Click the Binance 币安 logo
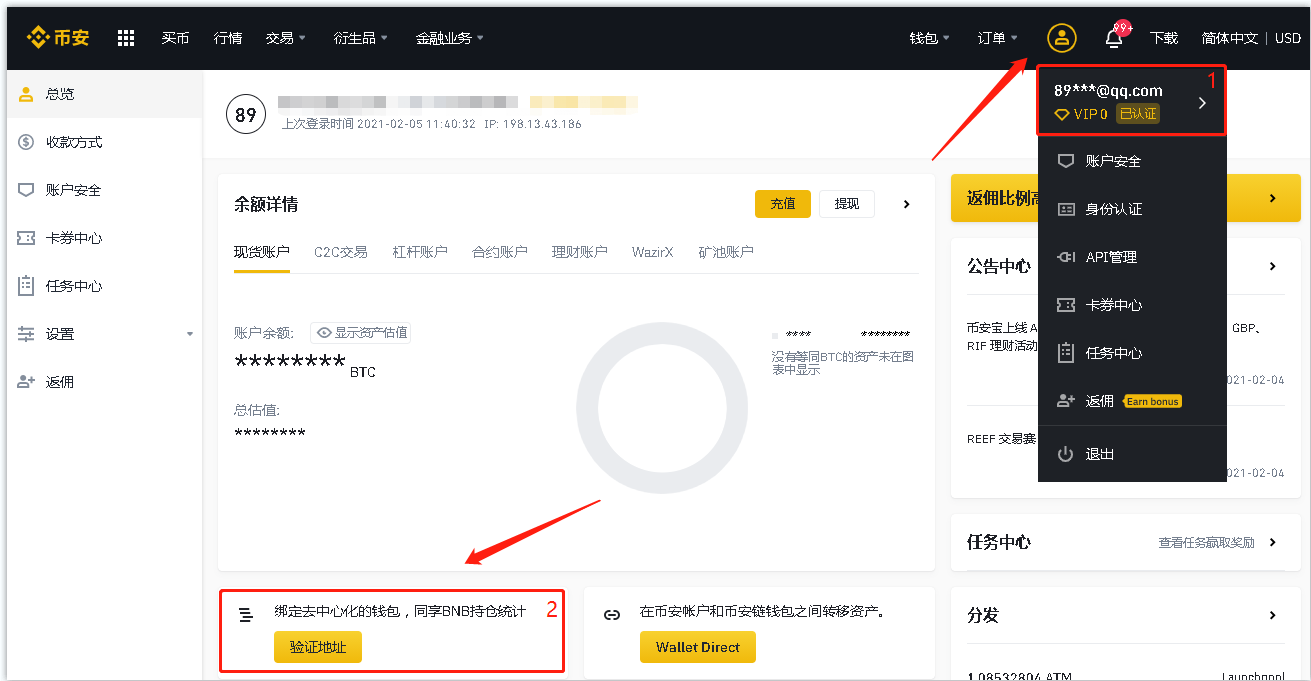The width and height of the screenshot is (1311, 681). pos(58,38)
